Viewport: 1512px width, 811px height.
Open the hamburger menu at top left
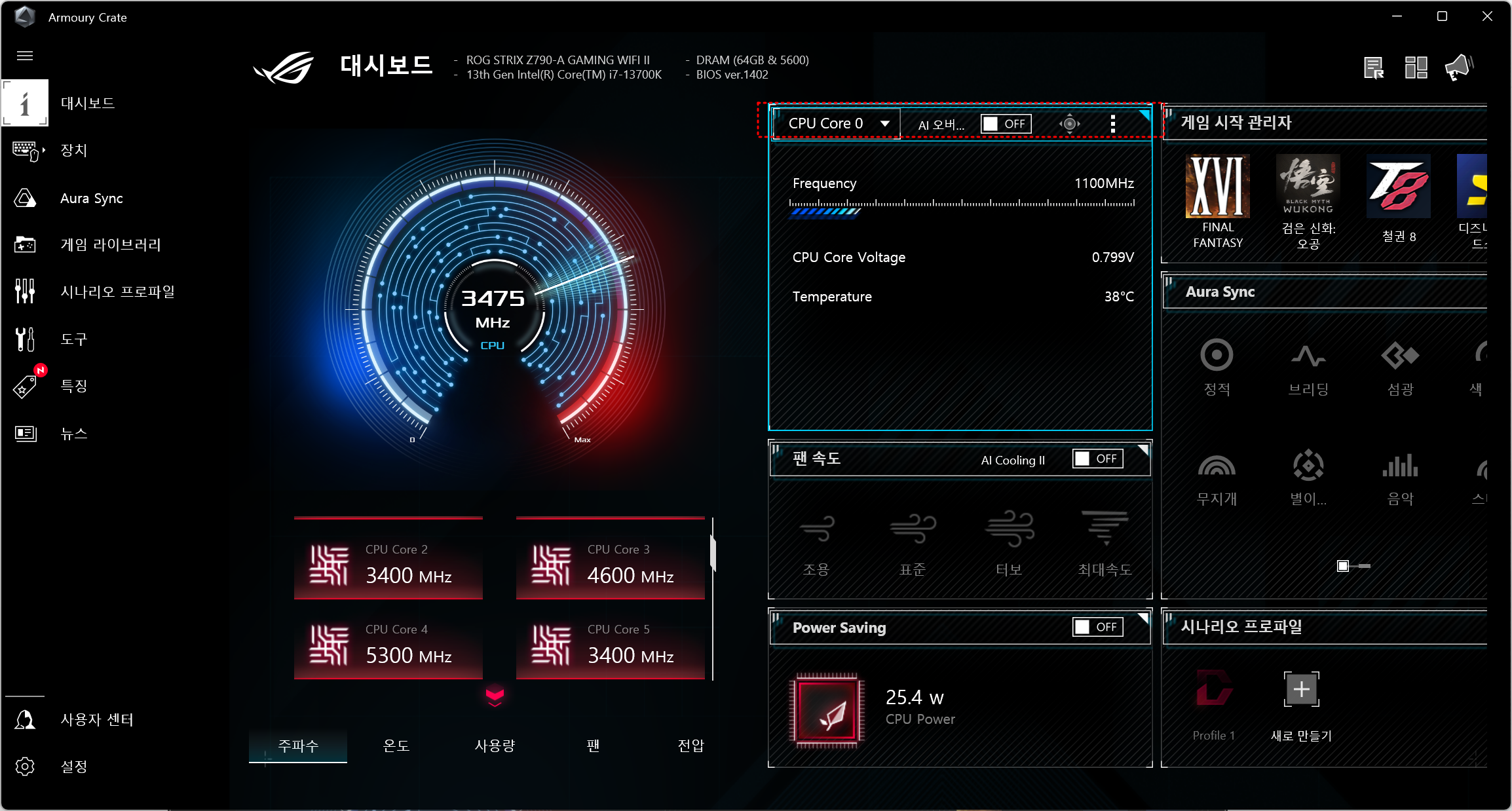(25, 56)
